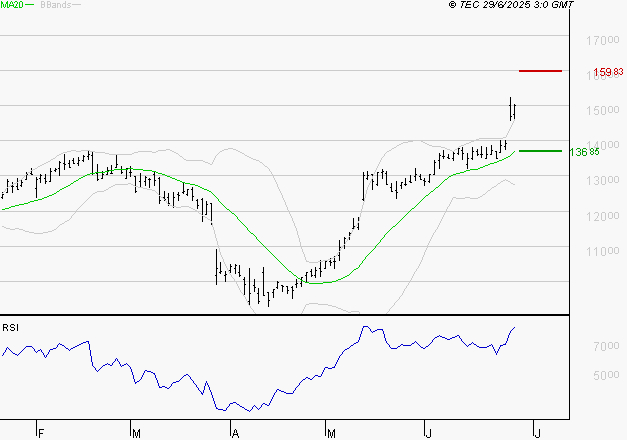The image size is (627, 440).
Task: Click the last J month label on the time axis
Action: tap(537, 434)
